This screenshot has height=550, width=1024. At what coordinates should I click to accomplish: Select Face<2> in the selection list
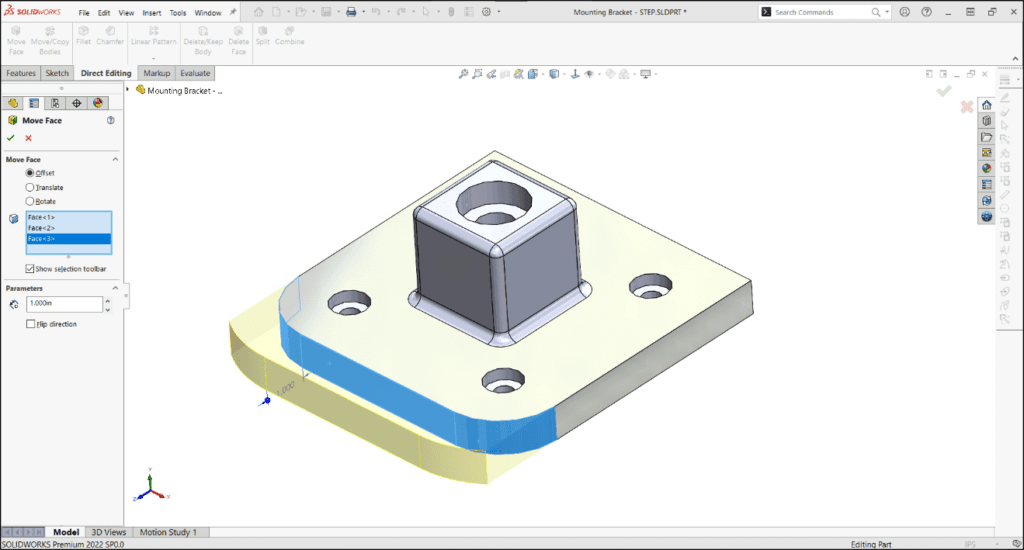[69, 228]
